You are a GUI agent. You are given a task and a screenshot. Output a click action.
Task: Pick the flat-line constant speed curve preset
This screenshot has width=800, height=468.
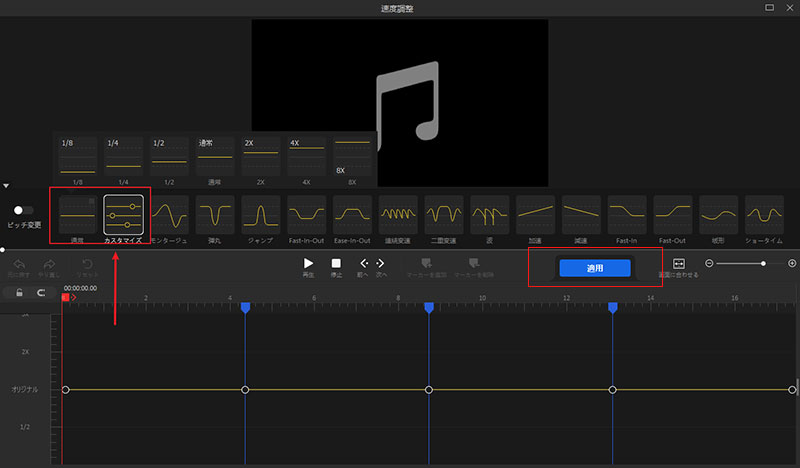coord(78,215)
